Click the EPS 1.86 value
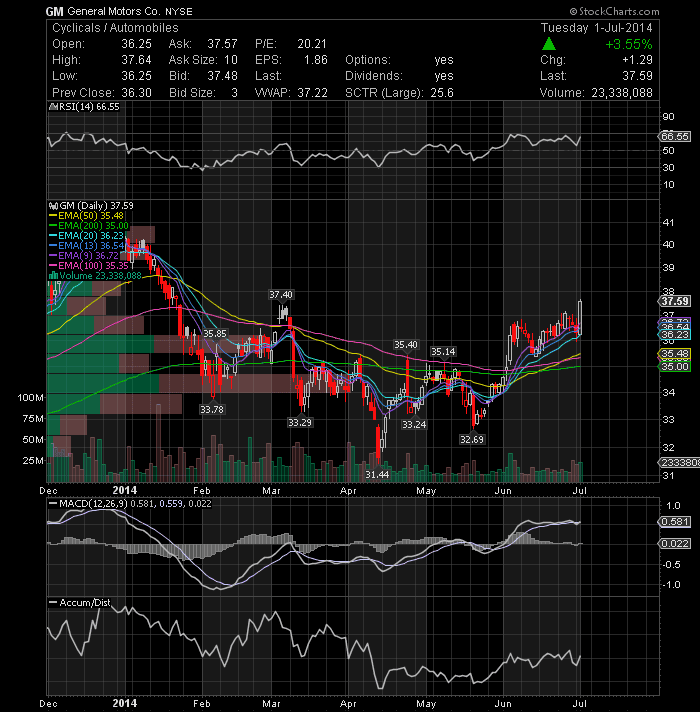The image size is (700, 712). point(315,60)
